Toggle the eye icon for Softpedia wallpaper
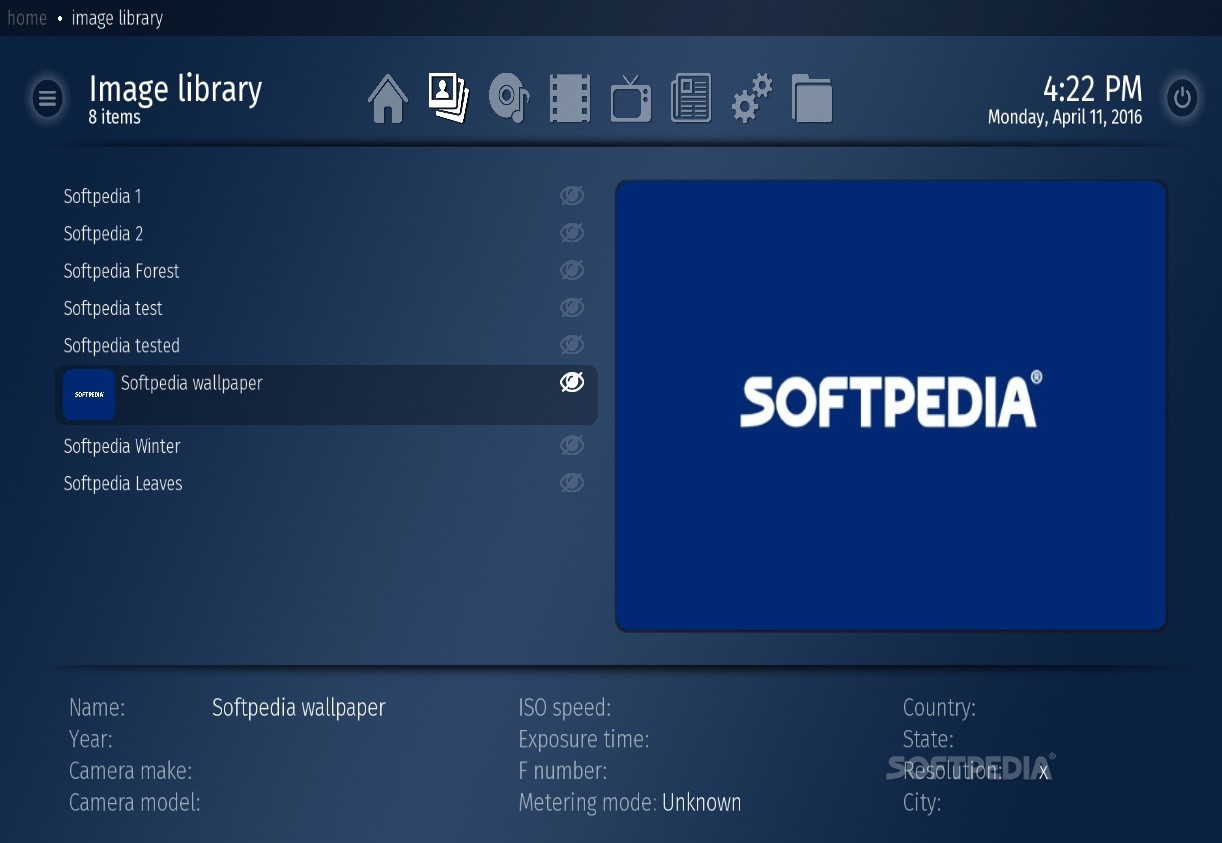The image size is (1222, 843). point(572,381)
